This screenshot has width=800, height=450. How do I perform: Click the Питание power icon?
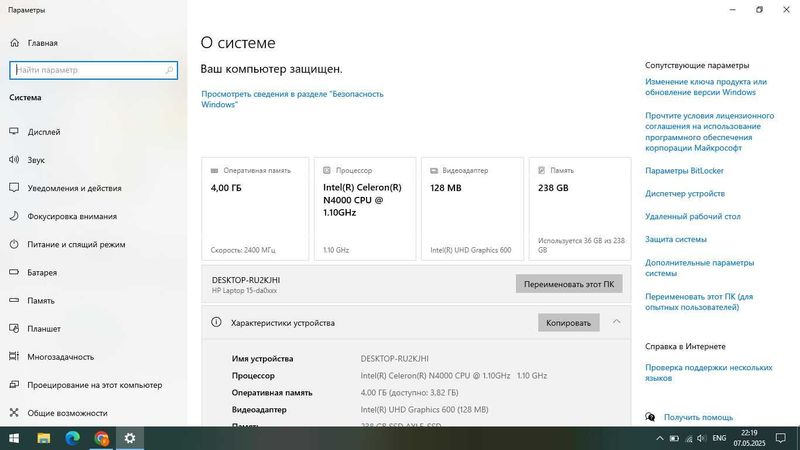14,244
